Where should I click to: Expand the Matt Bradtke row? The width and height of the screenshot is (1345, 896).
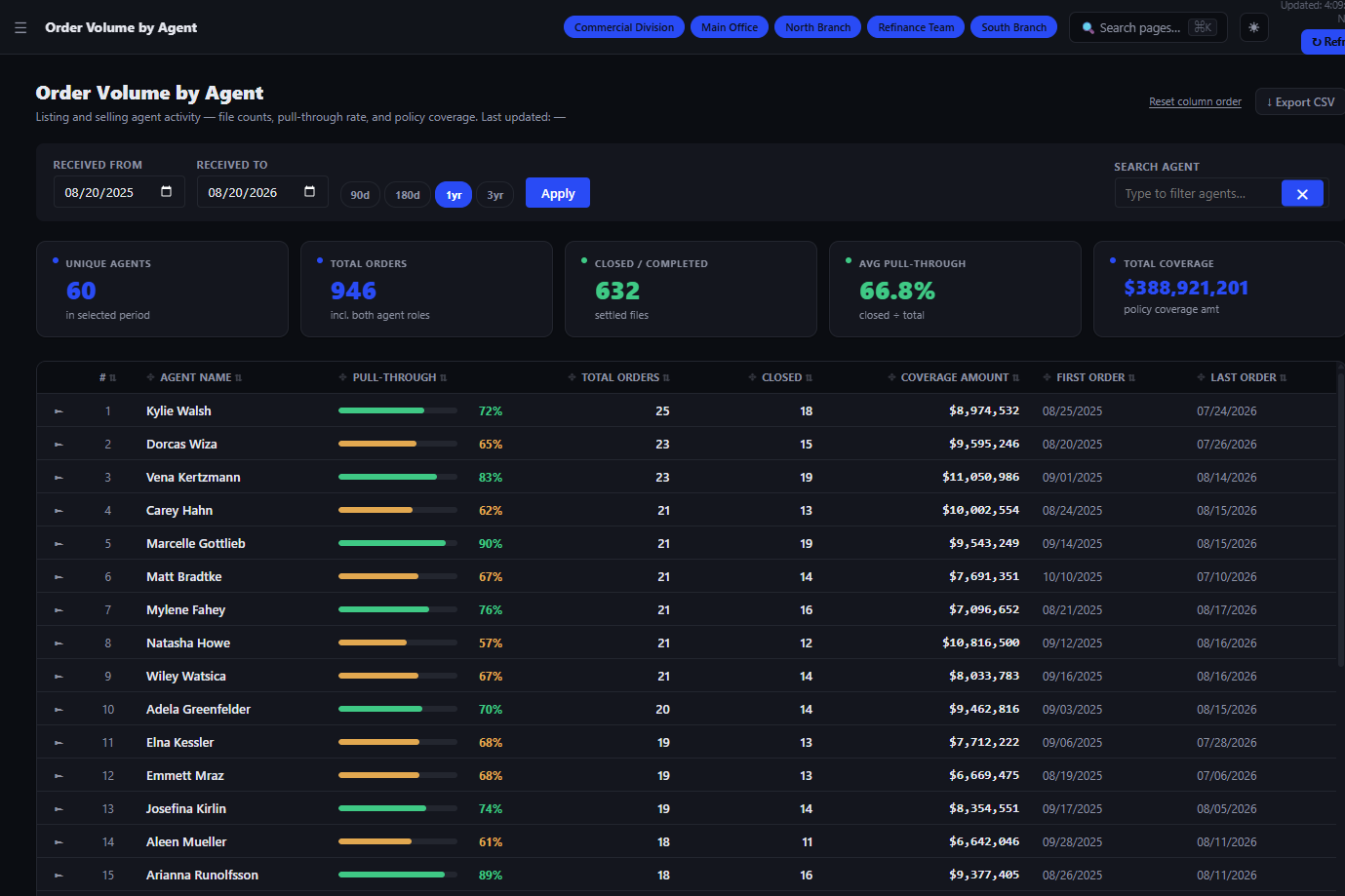(58, 577)
